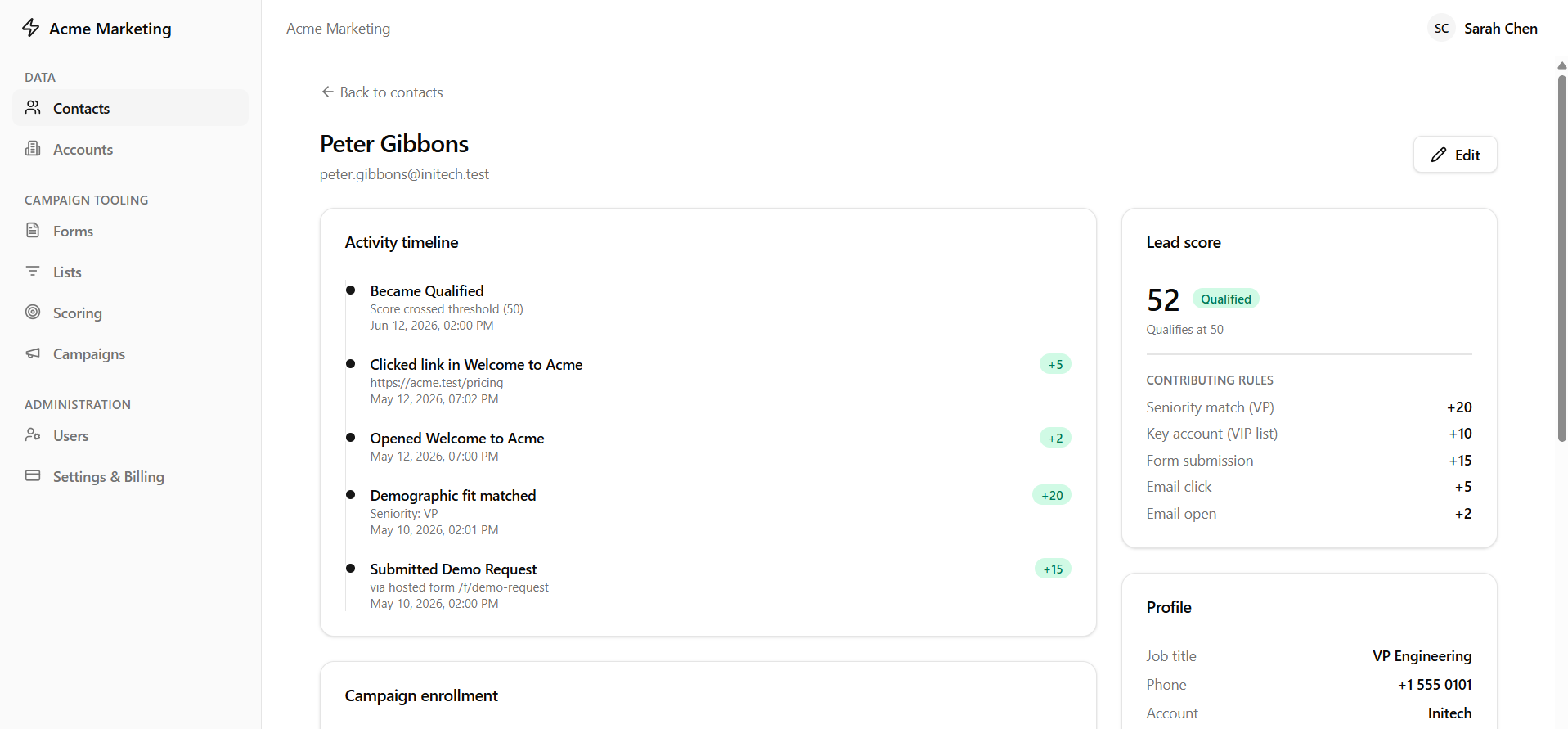1568x729 pixels.
Task: Click the Users admin icon
Action: point(33,434)
